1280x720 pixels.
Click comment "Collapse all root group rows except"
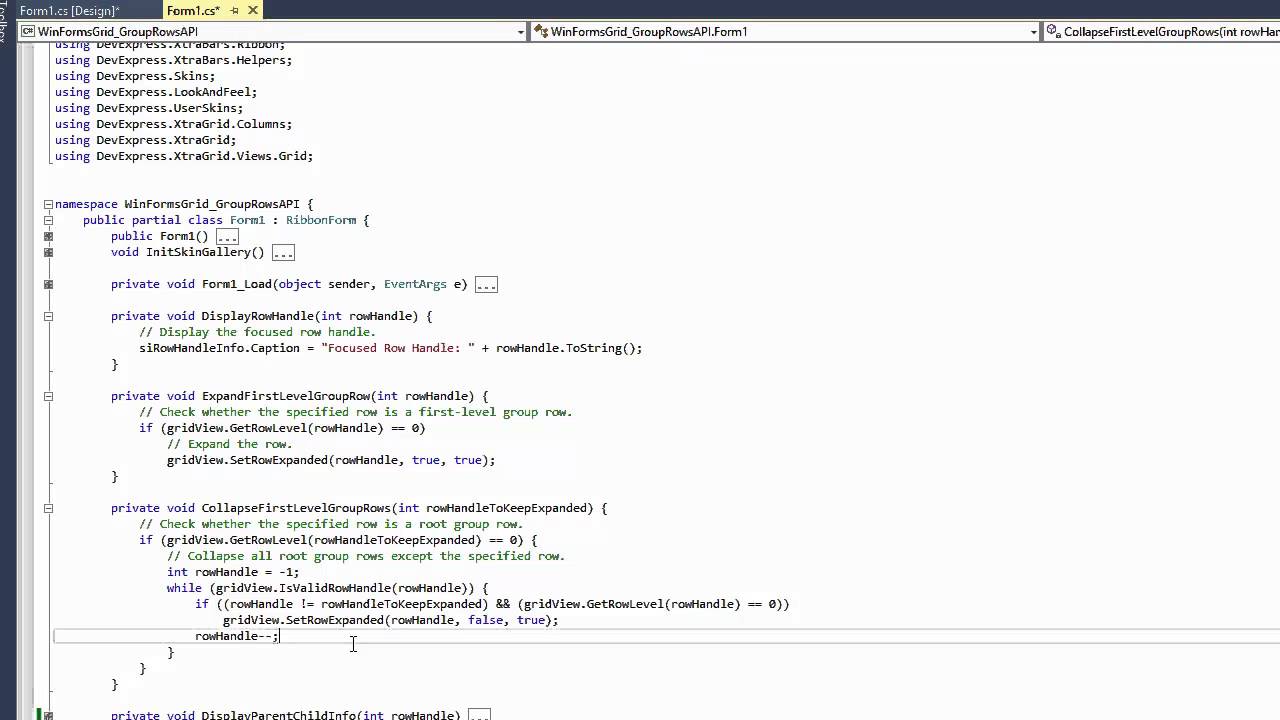click(366, 556)
